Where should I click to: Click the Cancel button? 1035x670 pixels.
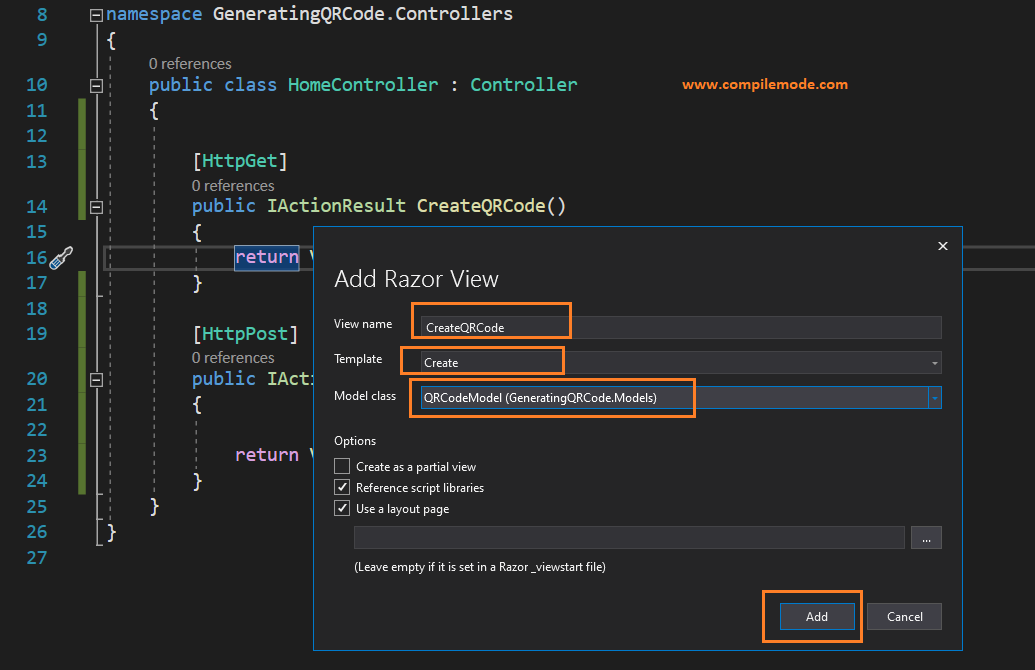coord(903,616)
